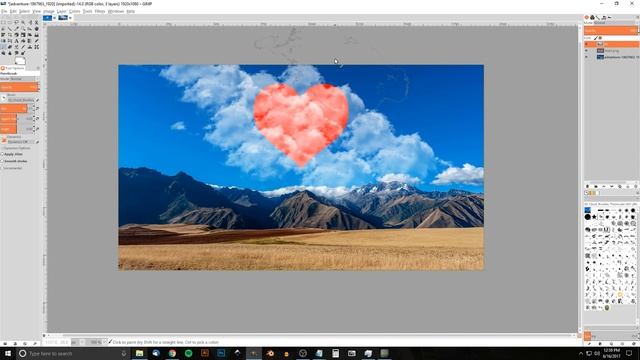Image resolution: width=640 pixels, height=360 pixels.
Task: Select the Scissors Select tool
Action: point(36,22)
